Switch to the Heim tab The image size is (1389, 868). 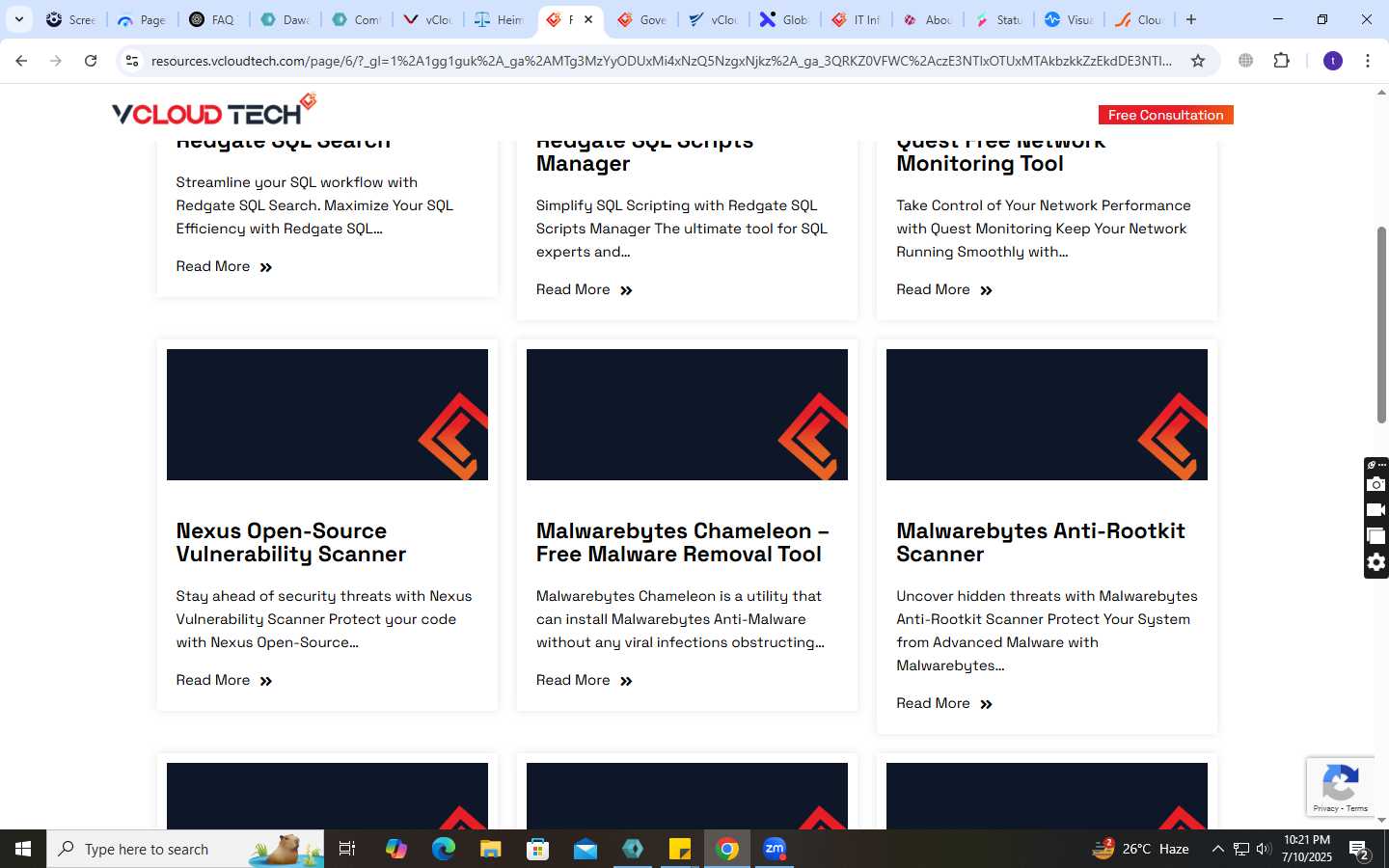click(x=500, y=19)
